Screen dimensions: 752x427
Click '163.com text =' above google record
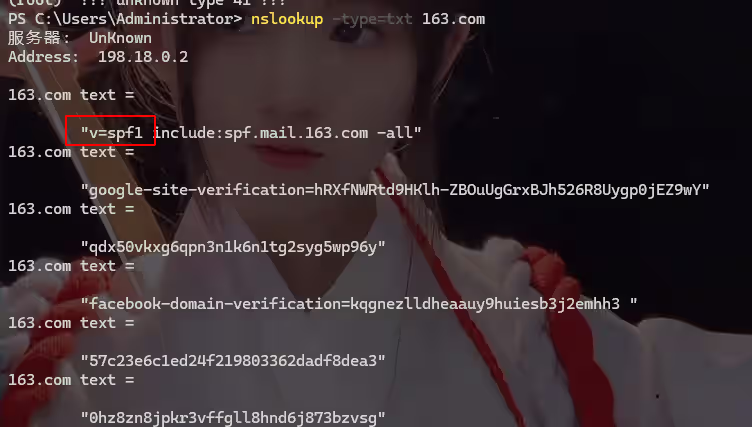(x=71, y=152)
